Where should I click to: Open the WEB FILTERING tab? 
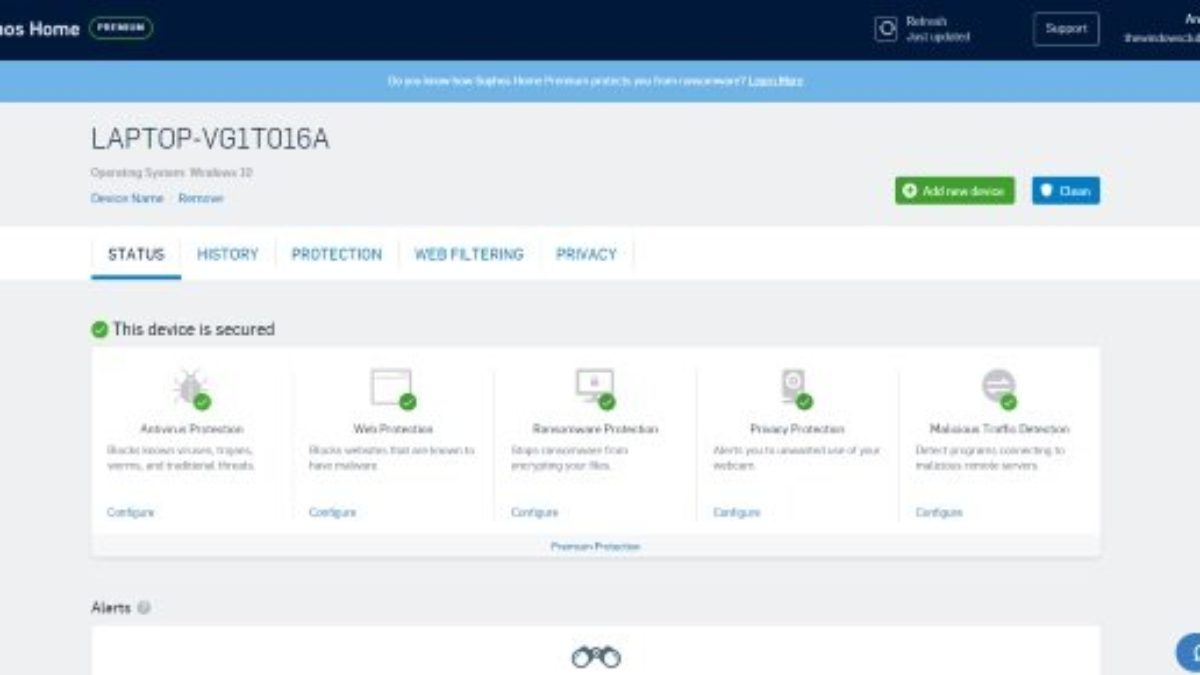point(469,254)
